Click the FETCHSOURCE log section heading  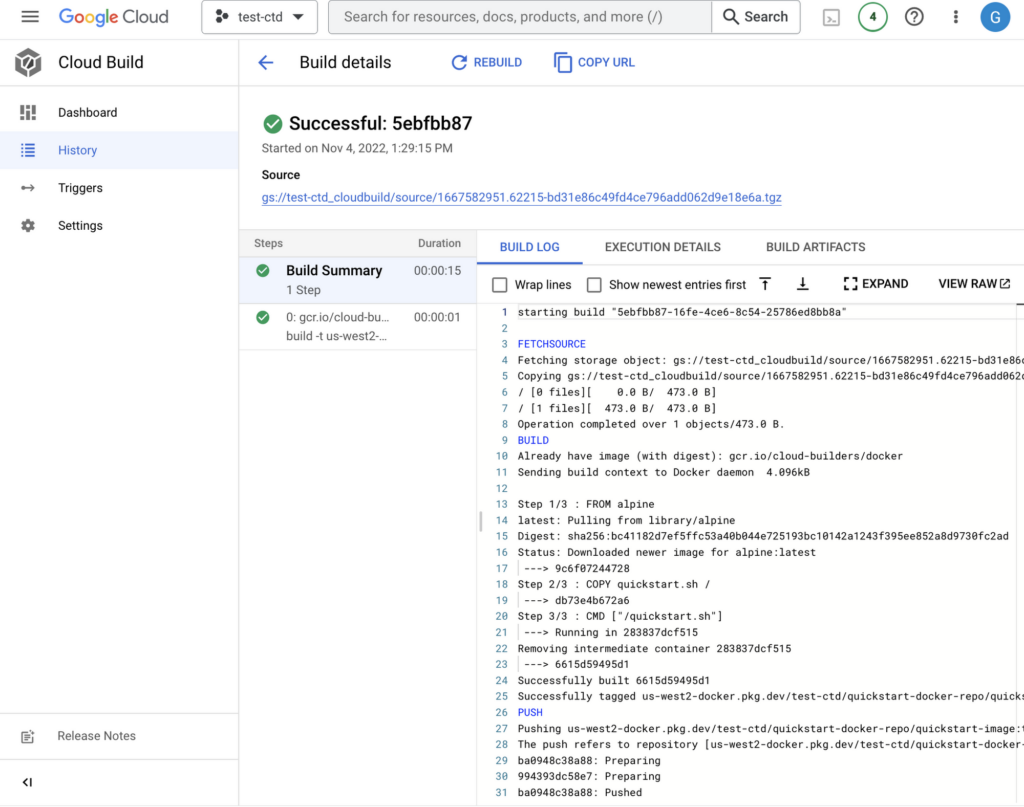coord(551,344)
